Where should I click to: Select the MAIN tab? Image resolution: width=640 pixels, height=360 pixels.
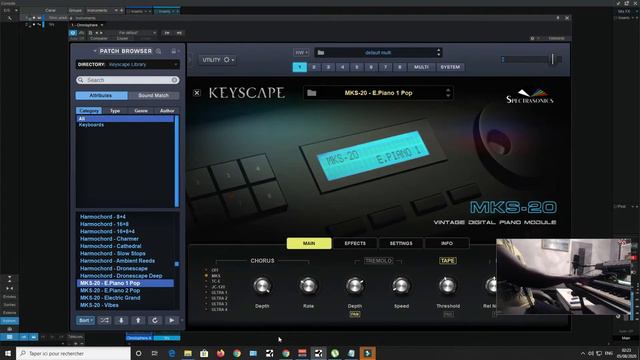click(x=309, y=243)
